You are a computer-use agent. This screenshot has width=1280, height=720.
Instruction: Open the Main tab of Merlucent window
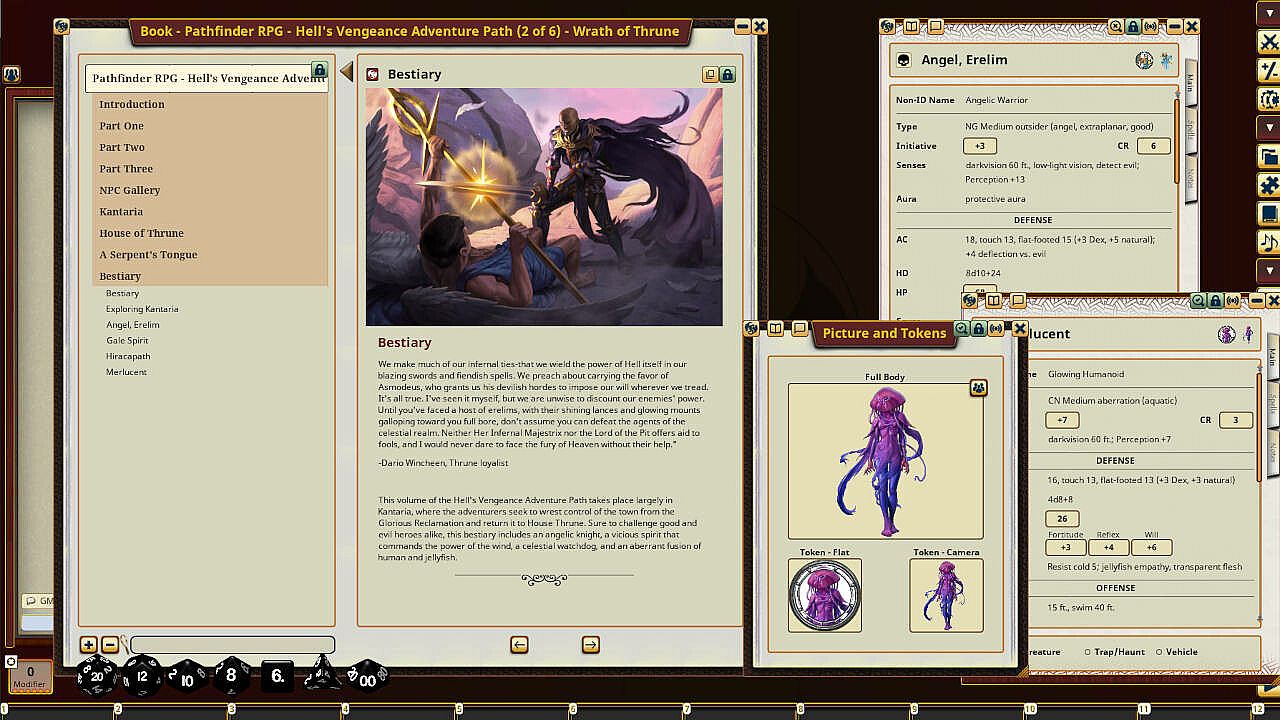(1271, 358)
